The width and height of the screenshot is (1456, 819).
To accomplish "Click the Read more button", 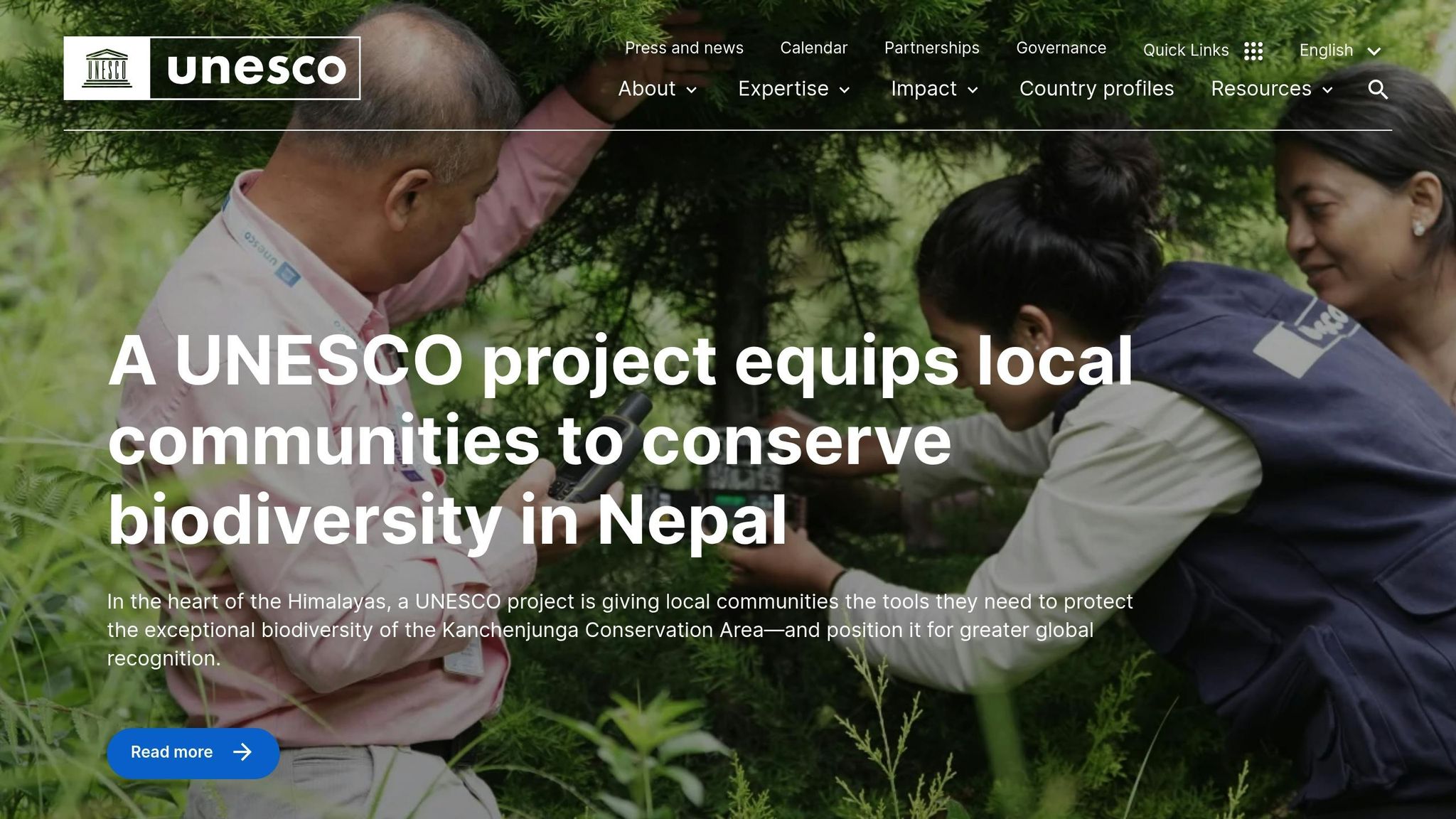I will (193, 753).
